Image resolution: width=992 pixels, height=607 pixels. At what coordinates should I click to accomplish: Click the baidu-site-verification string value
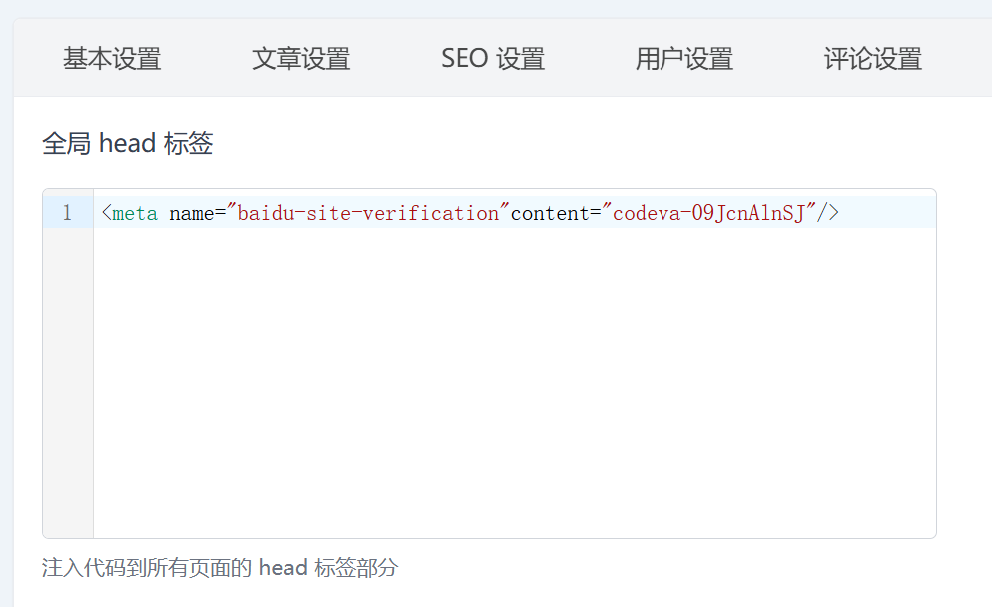pos(368,213)
